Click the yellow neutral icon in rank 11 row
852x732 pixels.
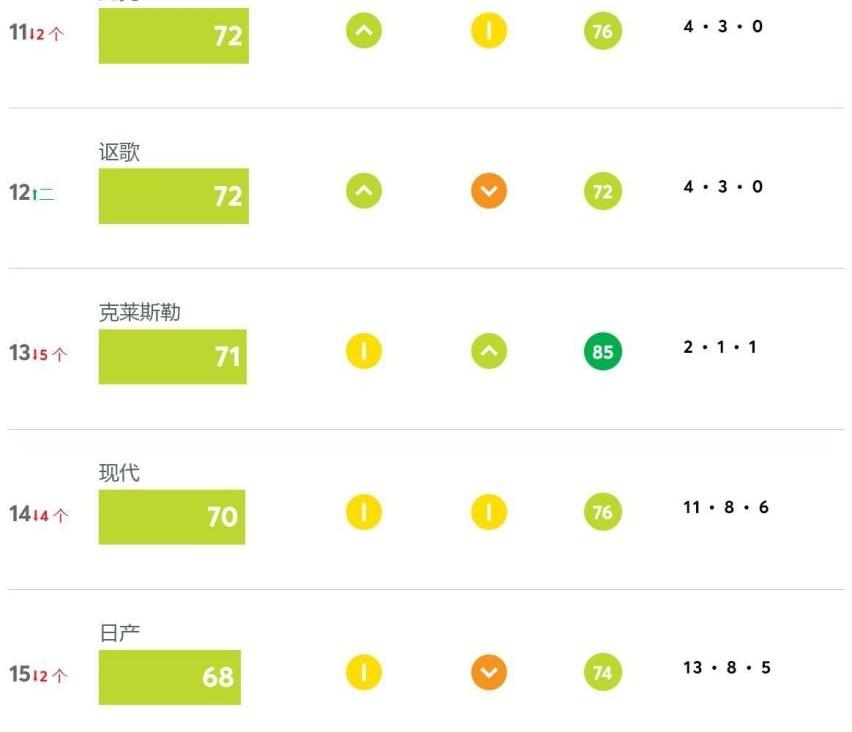(x=488, y=31)
